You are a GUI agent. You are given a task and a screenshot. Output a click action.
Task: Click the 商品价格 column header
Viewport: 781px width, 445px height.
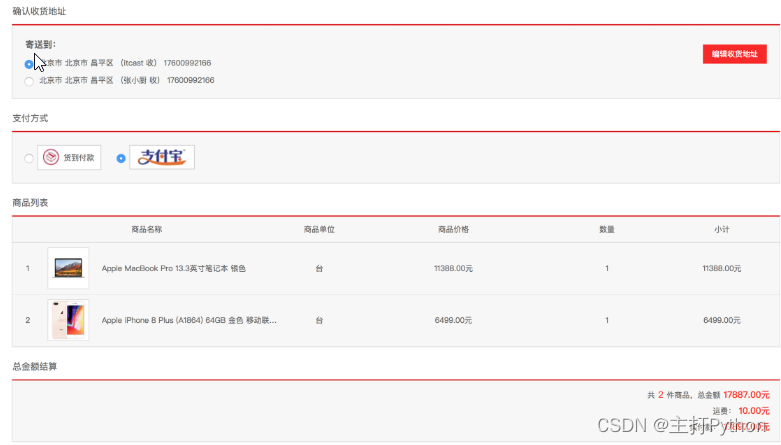[453, 229]
